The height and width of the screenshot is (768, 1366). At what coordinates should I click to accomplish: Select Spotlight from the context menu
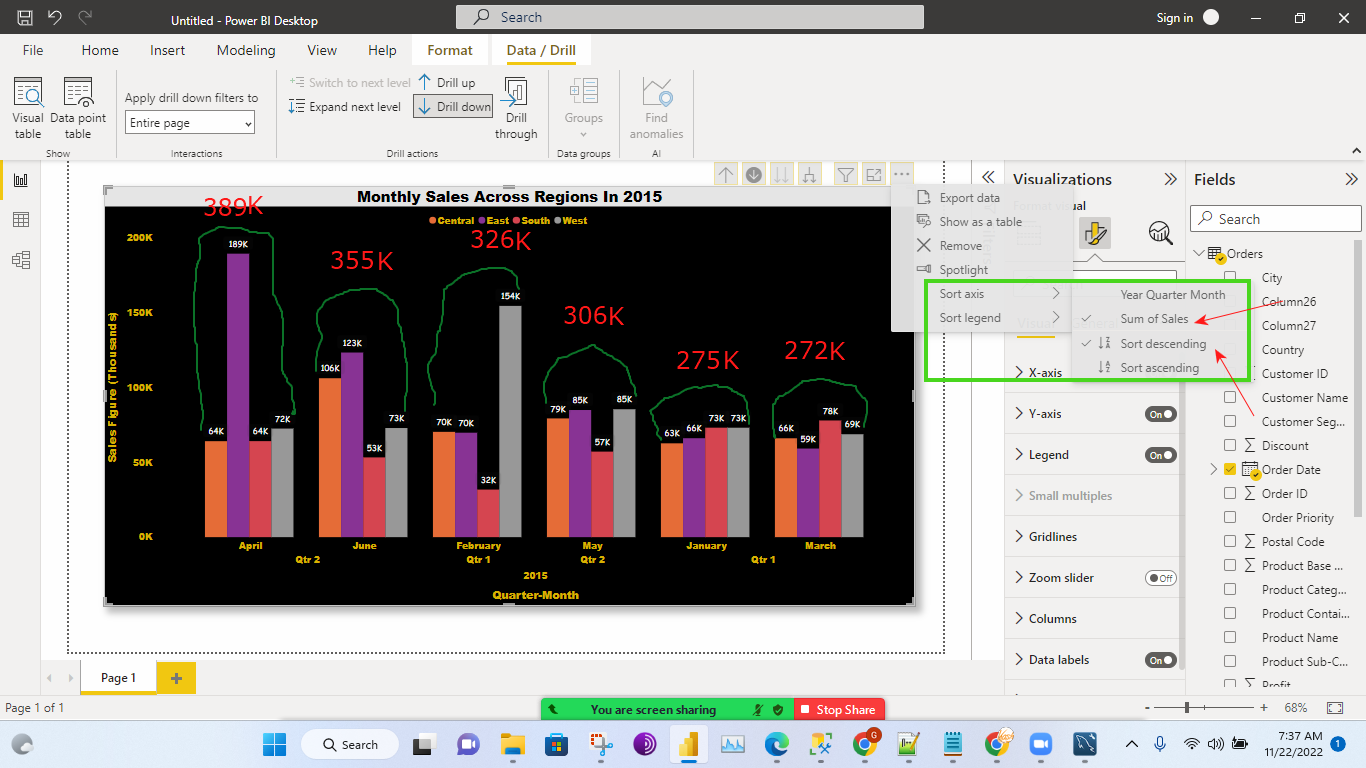click(963, 270)
